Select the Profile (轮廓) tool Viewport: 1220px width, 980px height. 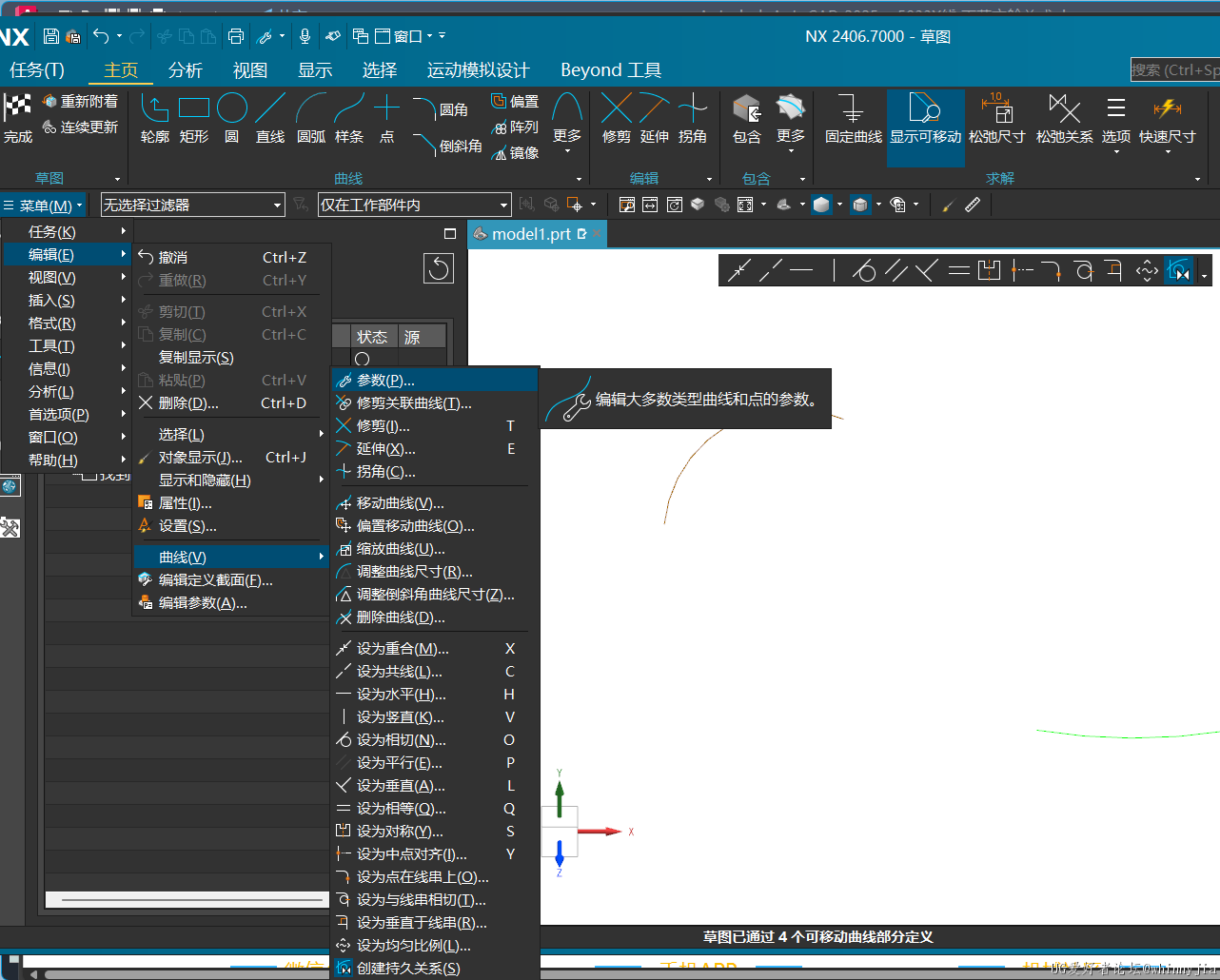click(155, 118)
